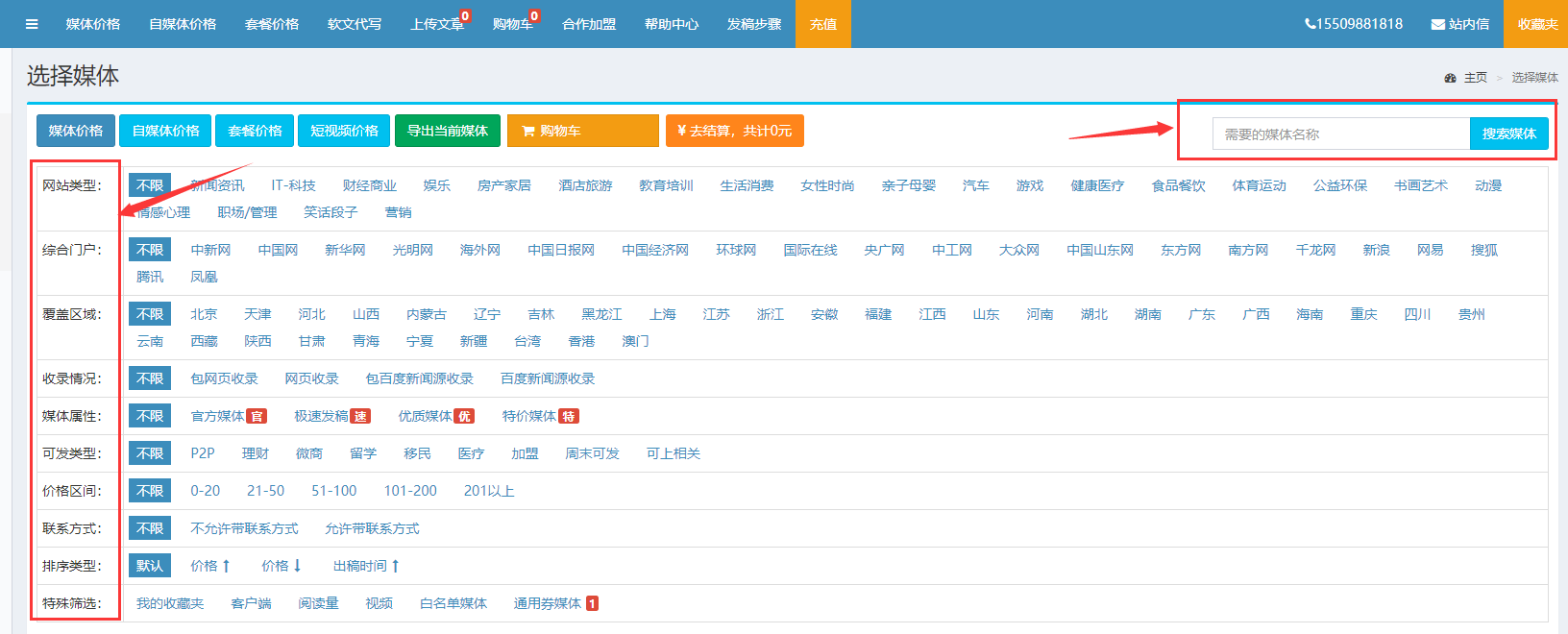Image resolution: width=1568 pixels, height=634 pixels.
Task: Open the 自媒体价格 top menu item
Action: 183,24
